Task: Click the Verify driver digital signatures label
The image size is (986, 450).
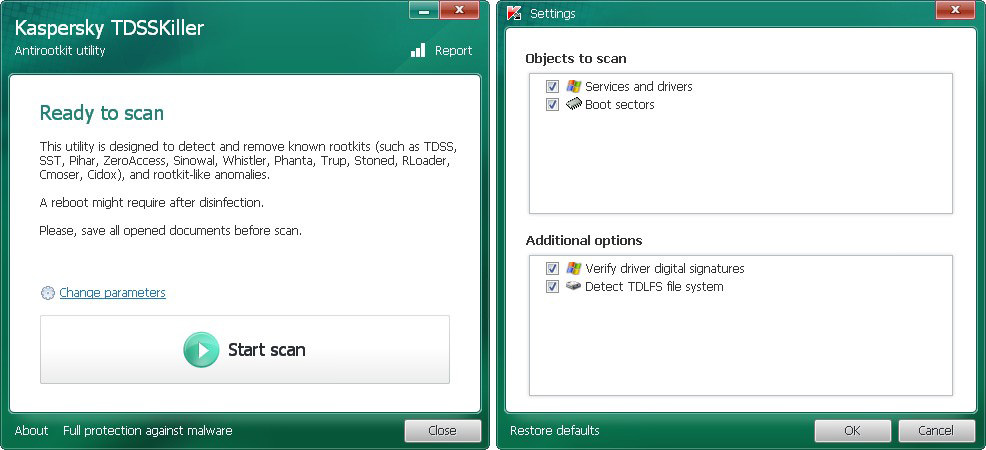Action: [x=665, y=269]
